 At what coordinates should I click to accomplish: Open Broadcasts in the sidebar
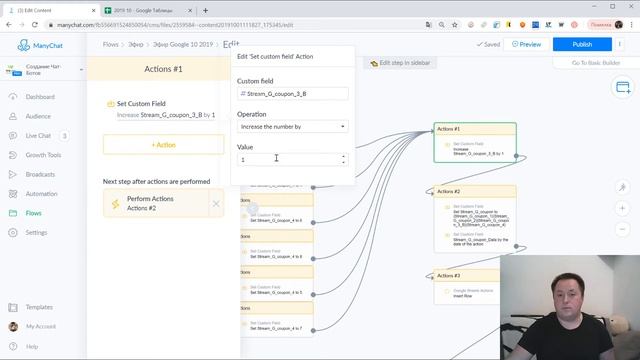pos(40,174)
